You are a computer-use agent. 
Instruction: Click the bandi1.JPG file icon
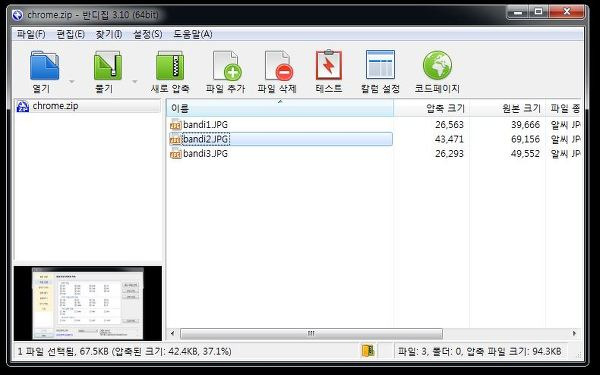point(175,125)
